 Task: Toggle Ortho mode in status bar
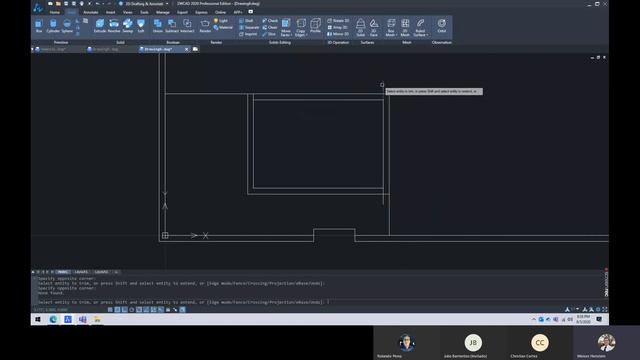[125, 310]
